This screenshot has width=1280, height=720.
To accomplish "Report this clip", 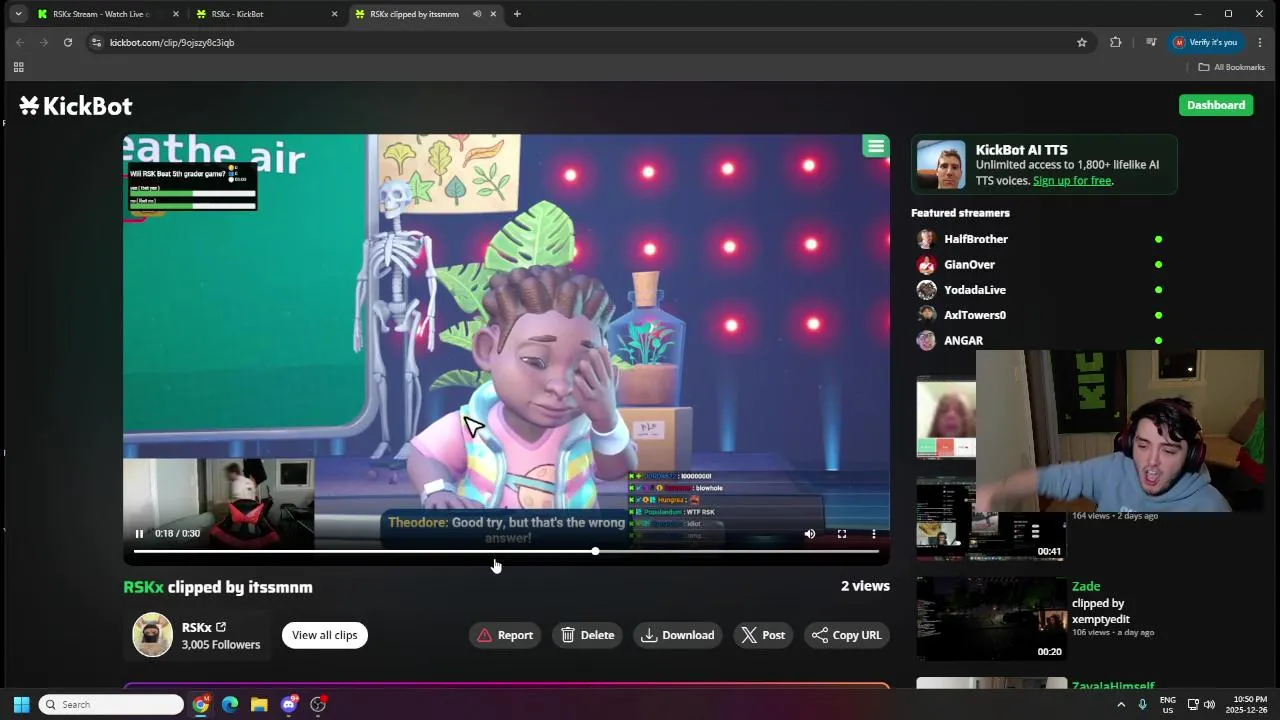I will 505,635.
